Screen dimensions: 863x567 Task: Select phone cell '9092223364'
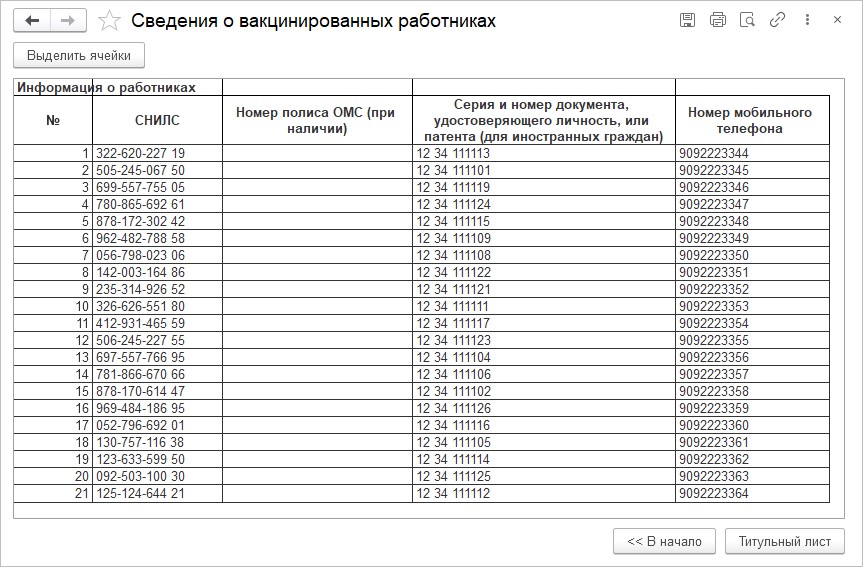coord(752,494)
